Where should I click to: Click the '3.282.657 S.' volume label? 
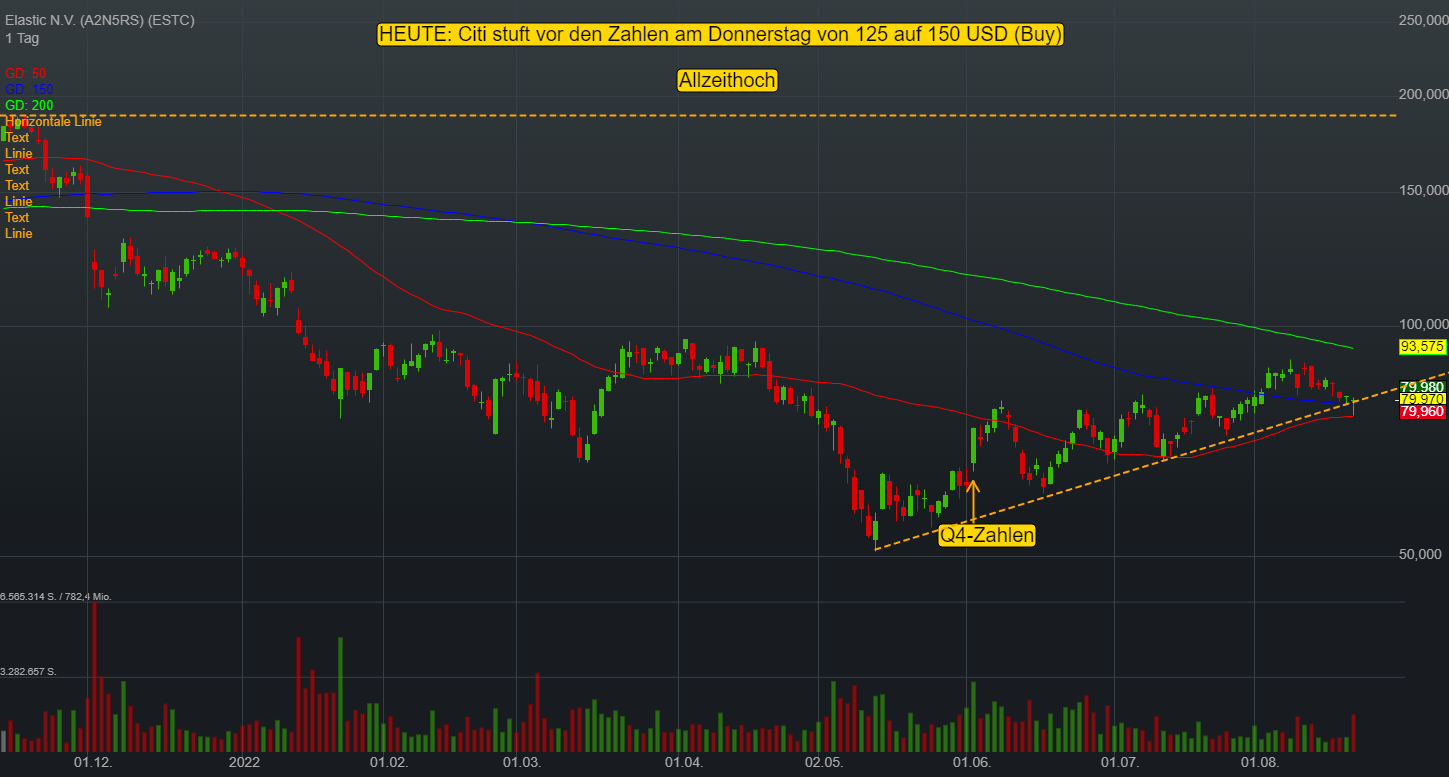28,671
